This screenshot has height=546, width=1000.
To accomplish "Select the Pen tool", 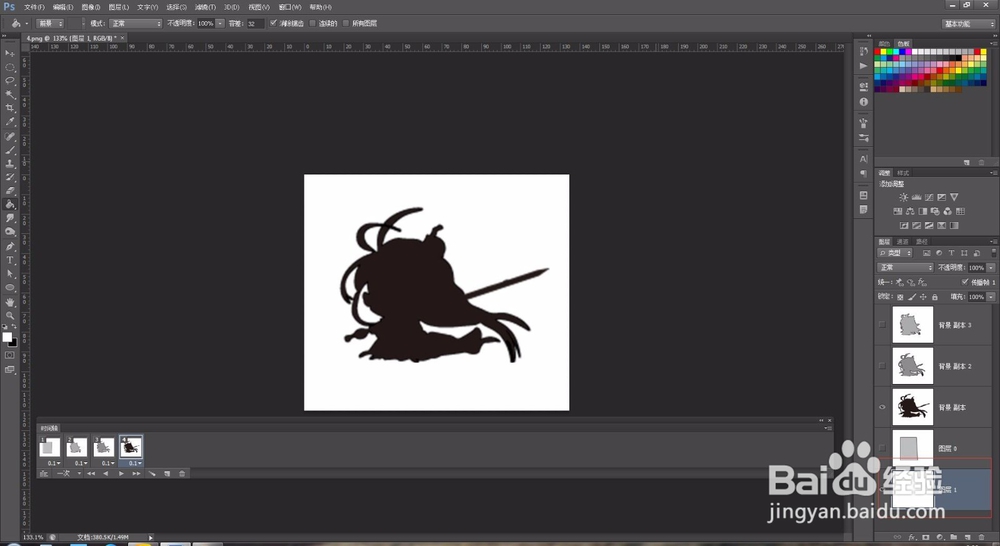I will [10, 246].
